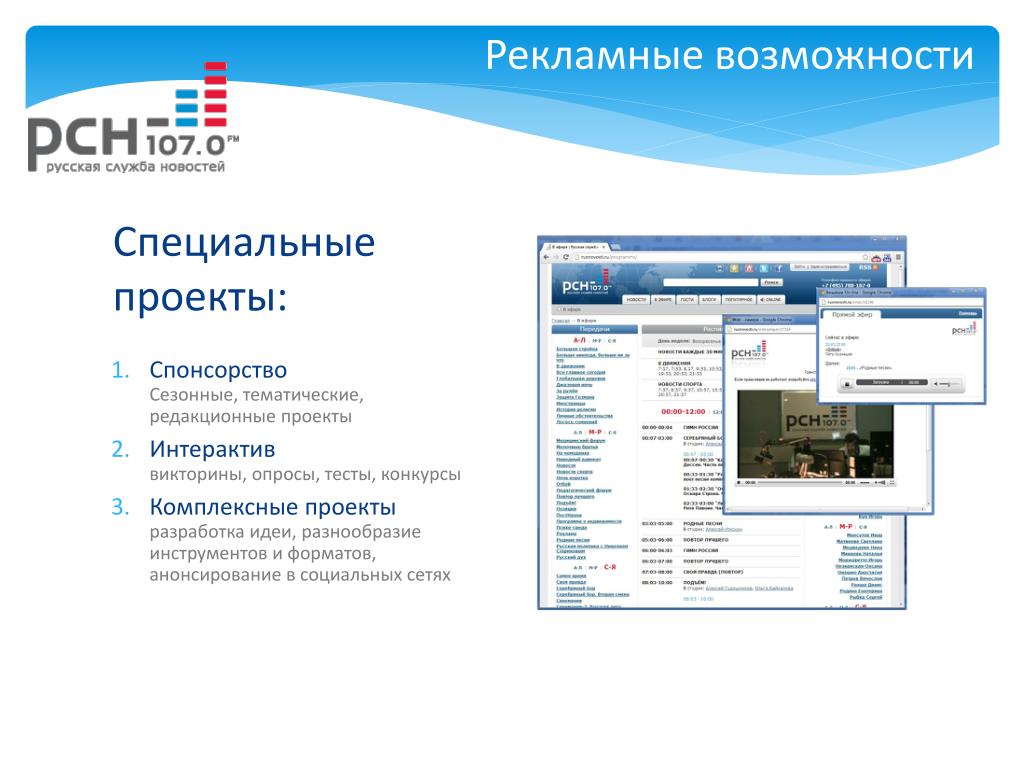Click the РСН logo in the player popup

[964, 329]
